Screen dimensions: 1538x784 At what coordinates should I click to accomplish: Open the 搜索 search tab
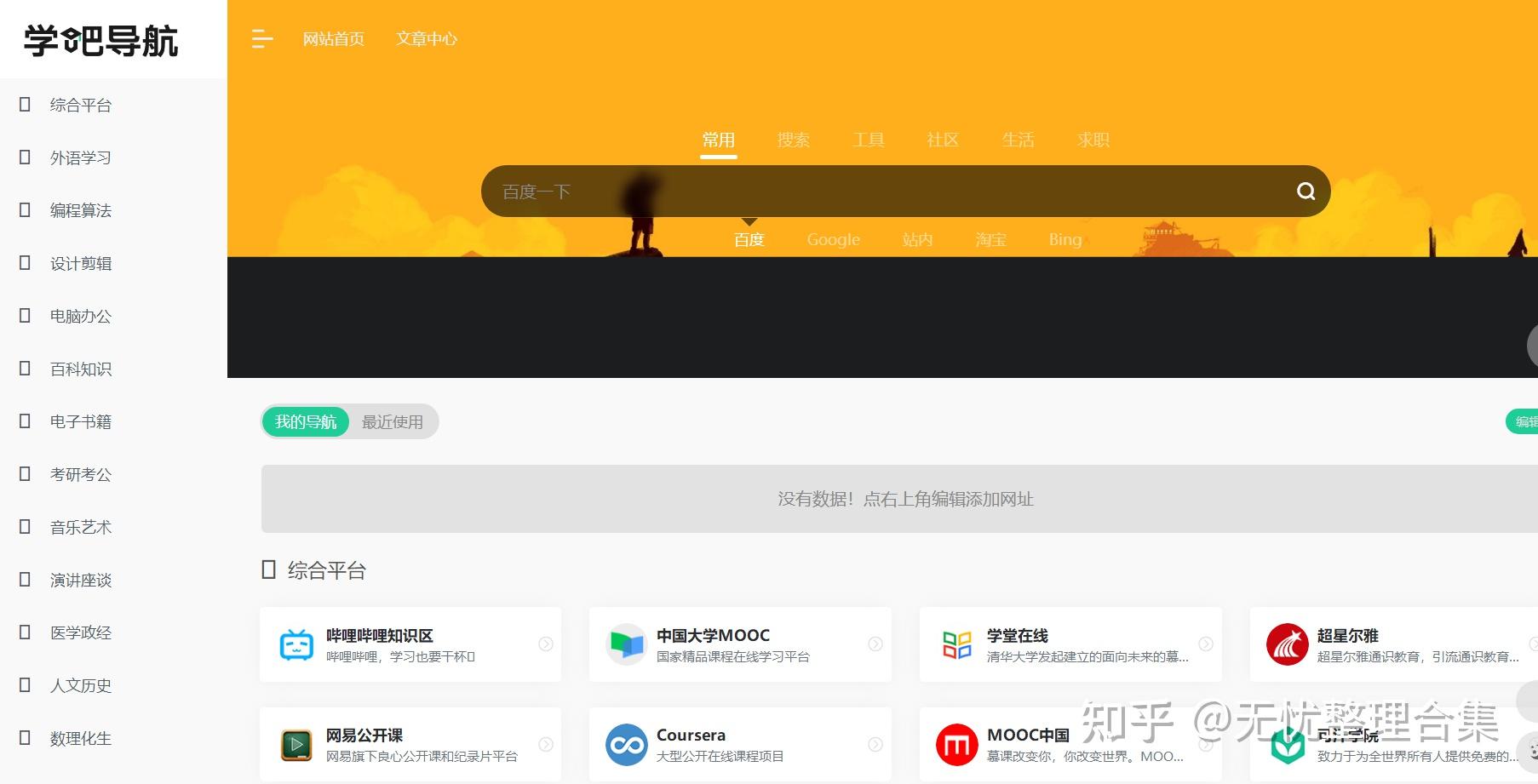point(794,140)
